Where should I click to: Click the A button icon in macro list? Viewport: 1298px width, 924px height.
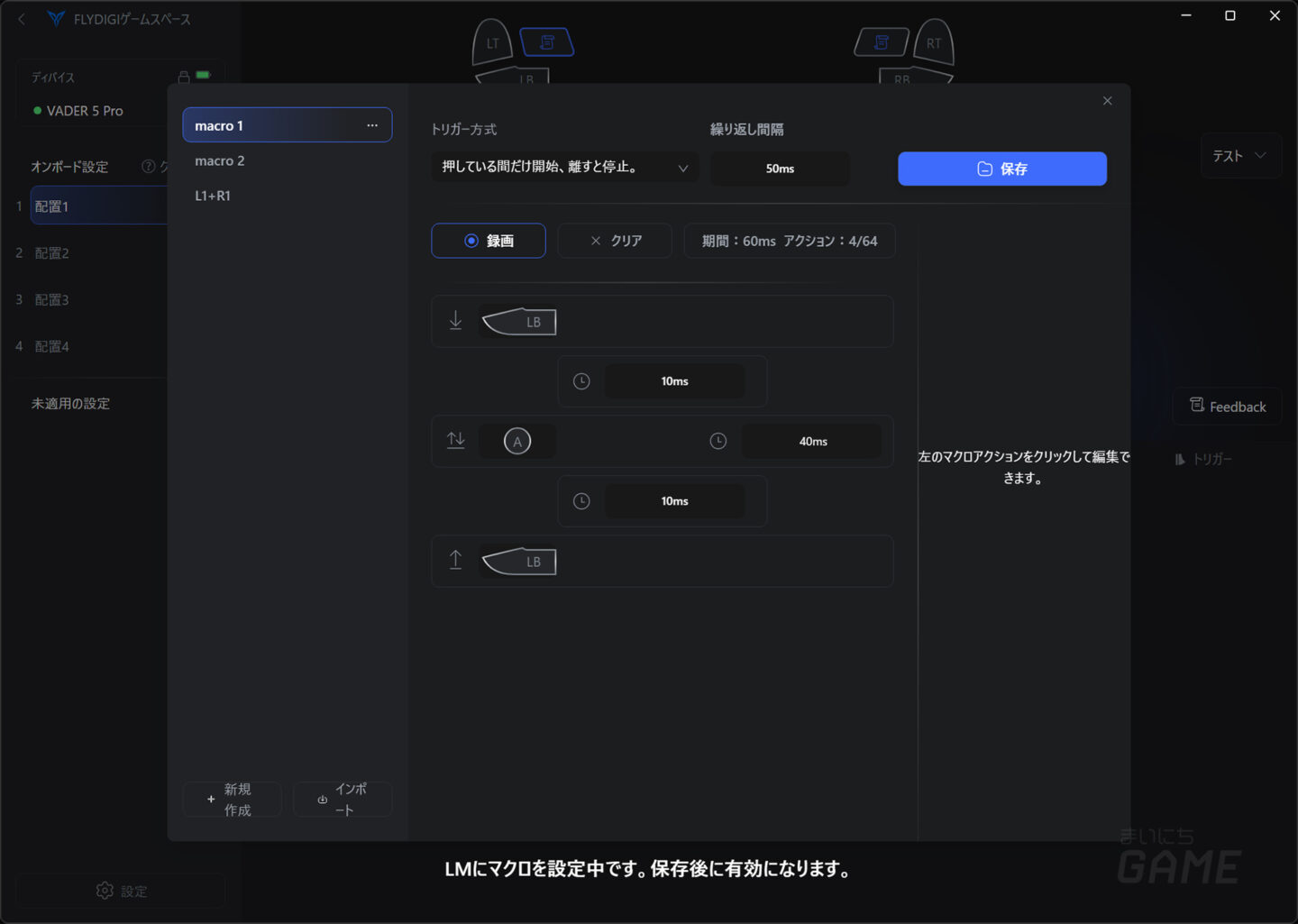(516, 441)
